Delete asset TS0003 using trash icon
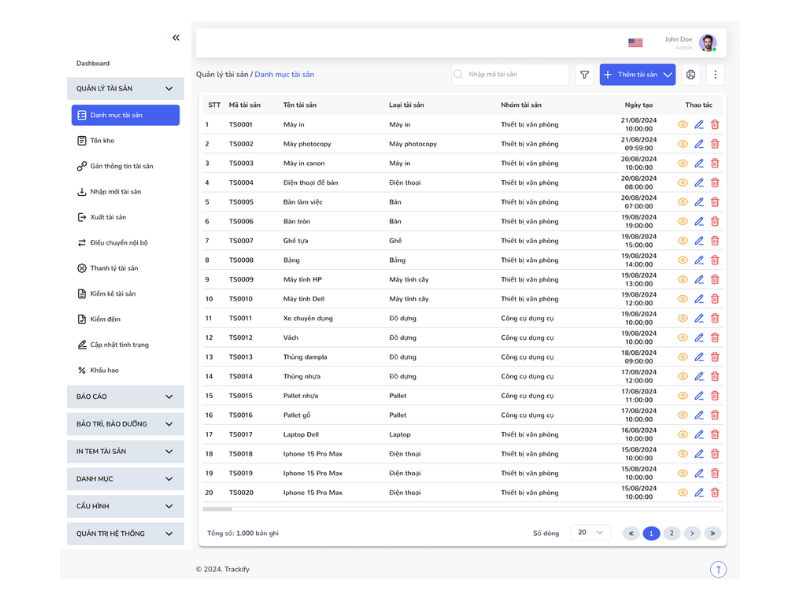 click(715, 164)
